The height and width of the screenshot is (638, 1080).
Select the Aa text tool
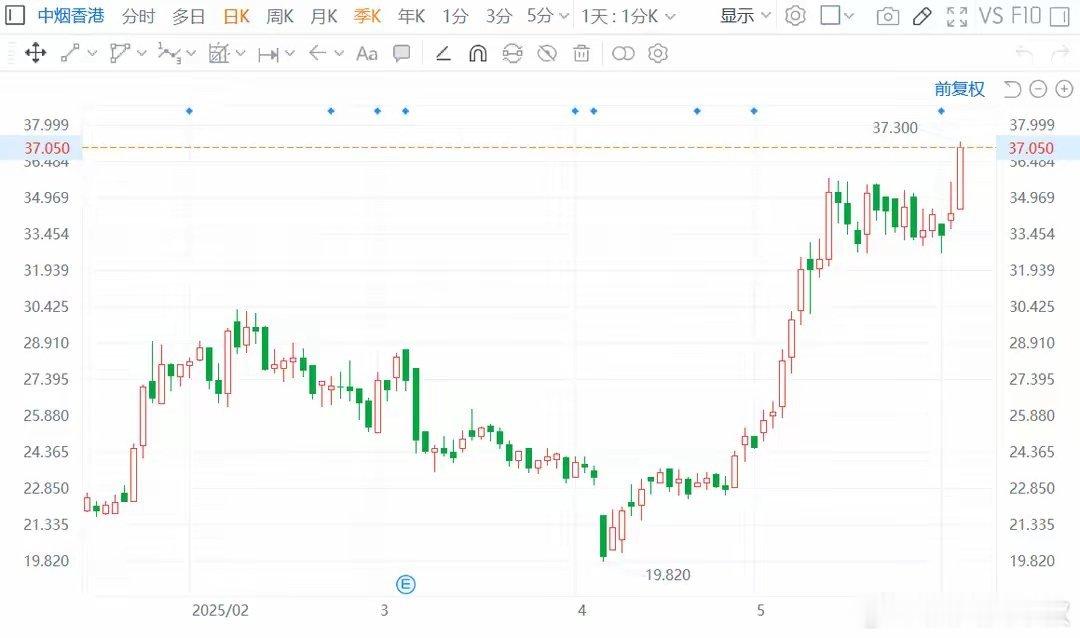click(x=366, y=53)
